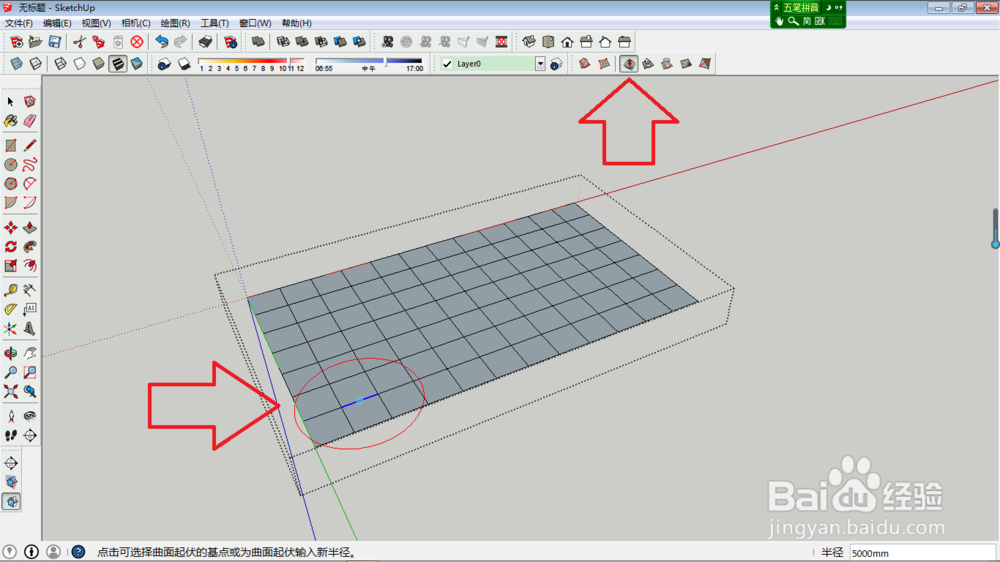The image size is (1000, 562).
Task: Select the Stamp sandbox tool
Action: 648,64
